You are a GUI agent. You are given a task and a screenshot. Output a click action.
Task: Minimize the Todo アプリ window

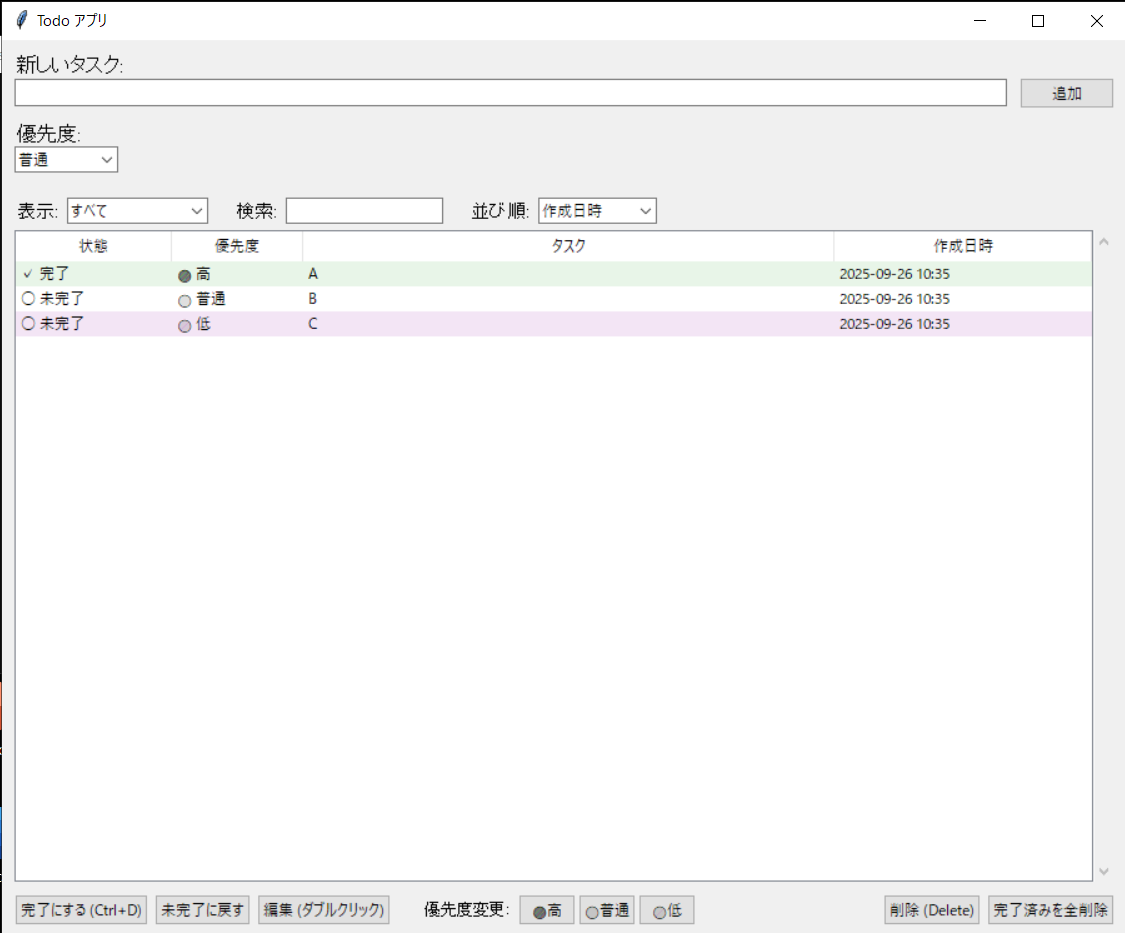(979, 21)
